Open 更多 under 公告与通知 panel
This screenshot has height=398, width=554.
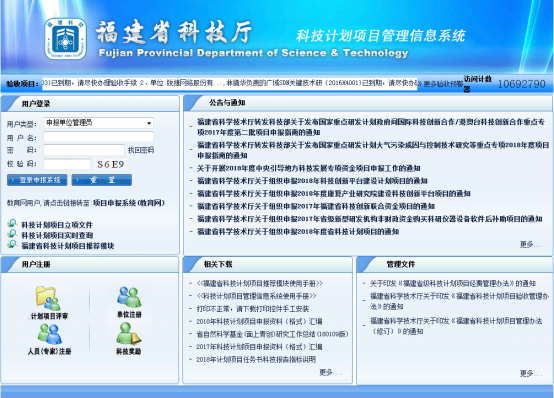(530, 244)
